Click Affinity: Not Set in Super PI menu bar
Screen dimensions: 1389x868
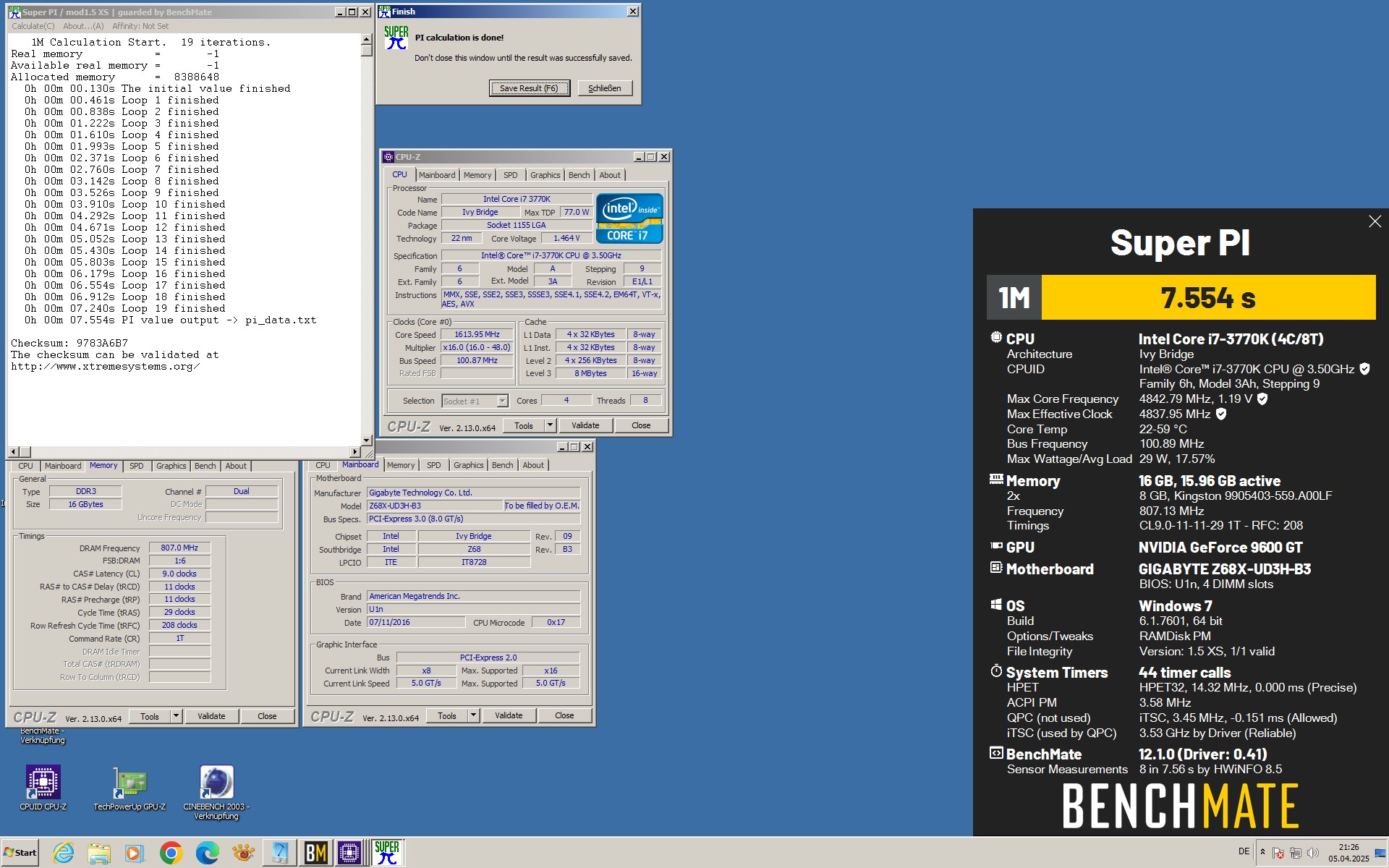[140, 26]
